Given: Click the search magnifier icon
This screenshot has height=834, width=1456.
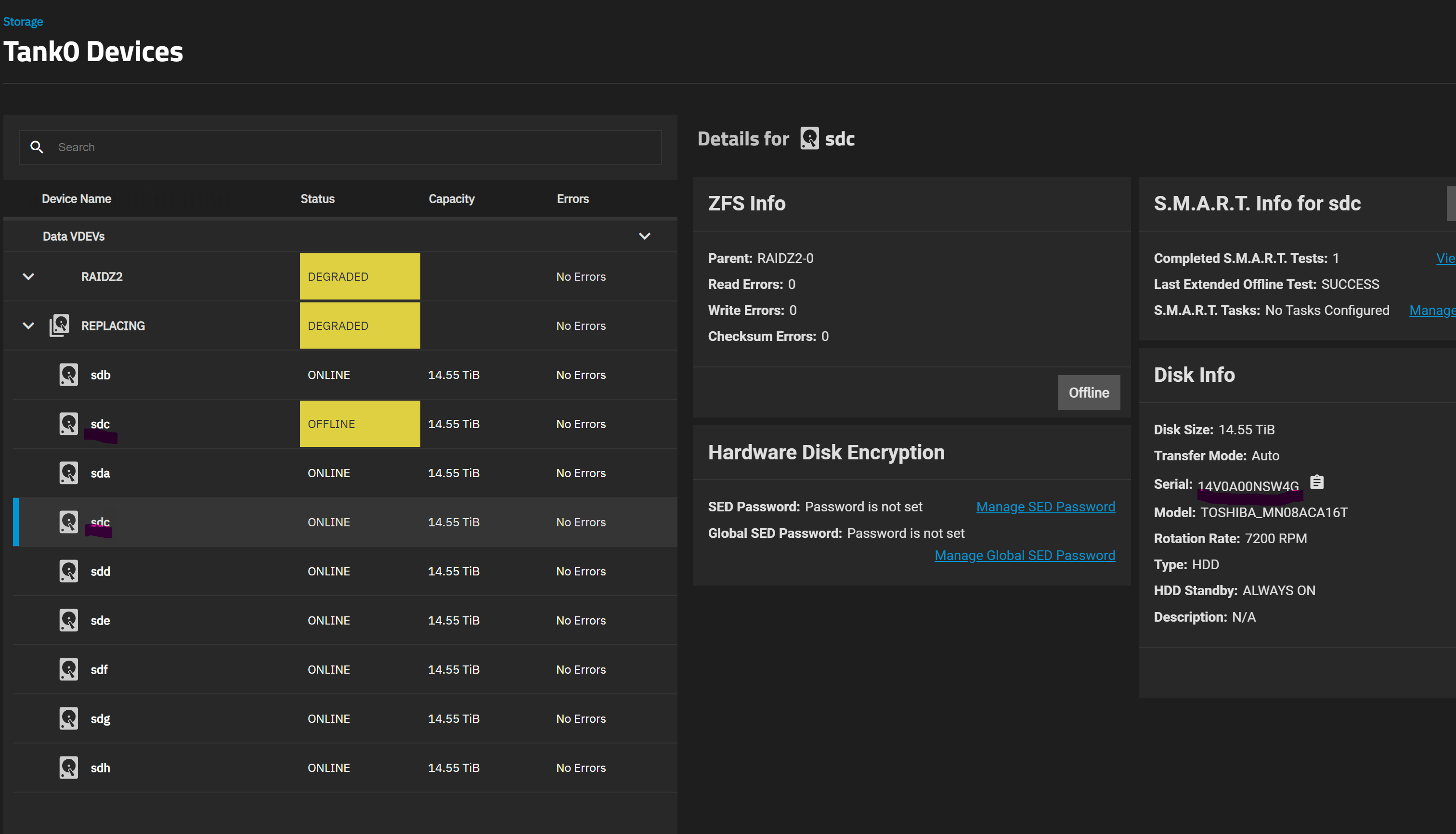Looking at the screenshot, I should (x=37, y=147).
